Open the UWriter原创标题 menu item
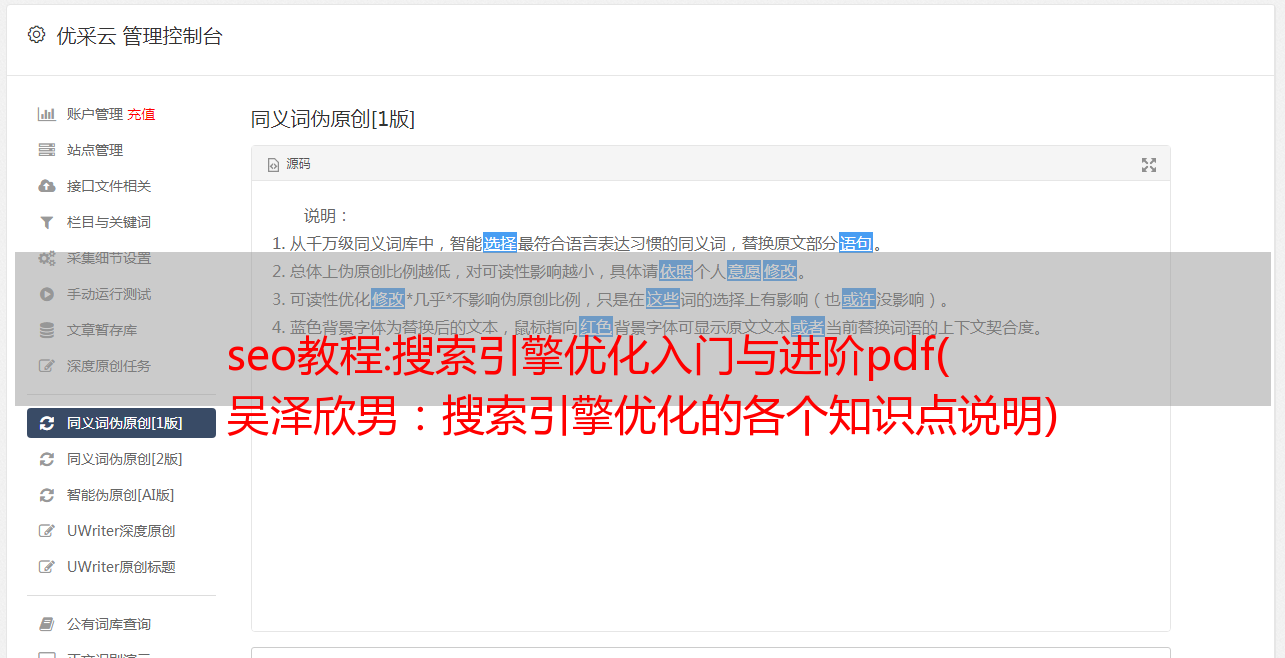Viewport: 1285px width, 658px height. pyautogui.click(x=121, y=567)
